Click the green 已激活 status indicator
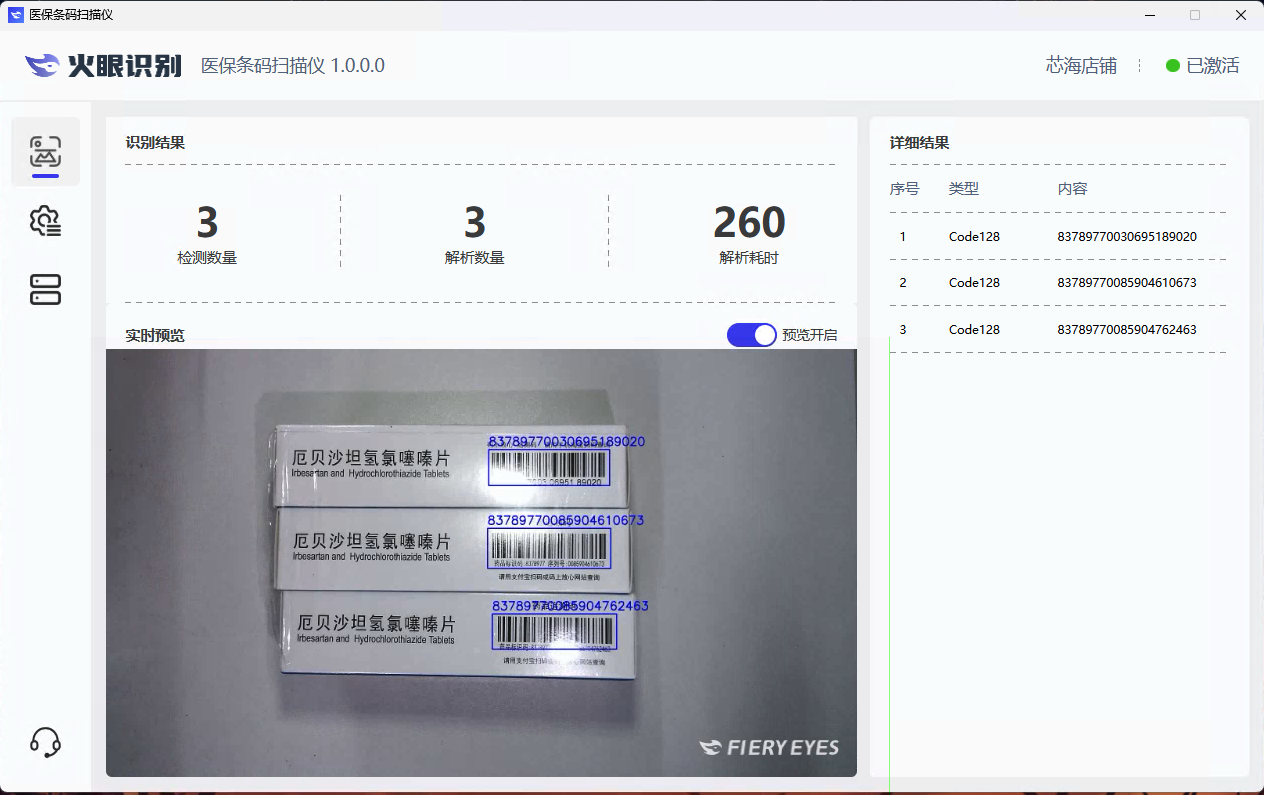Image resolution: width=1264 pixels, height=795 pixels. click(x=1202, y=66)
